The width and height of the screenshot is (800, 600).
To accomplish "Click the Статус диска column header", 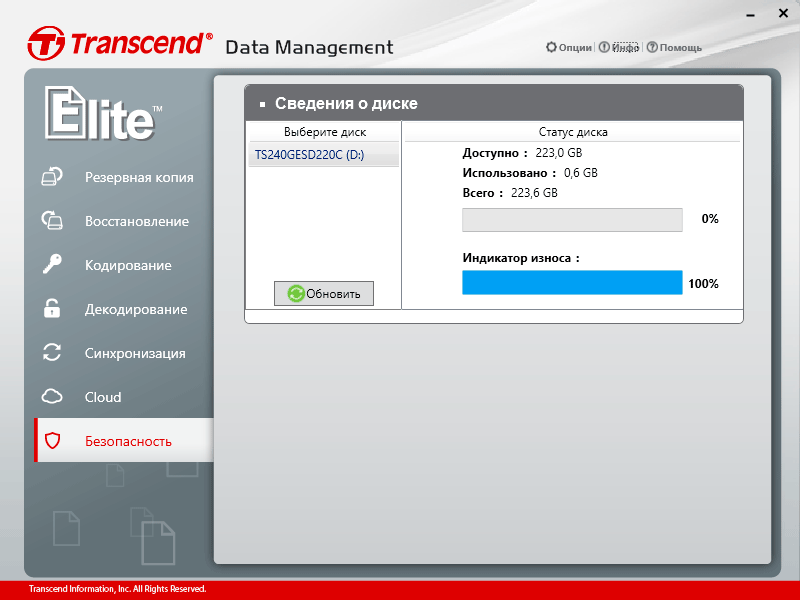I will (x=572, y=132).
